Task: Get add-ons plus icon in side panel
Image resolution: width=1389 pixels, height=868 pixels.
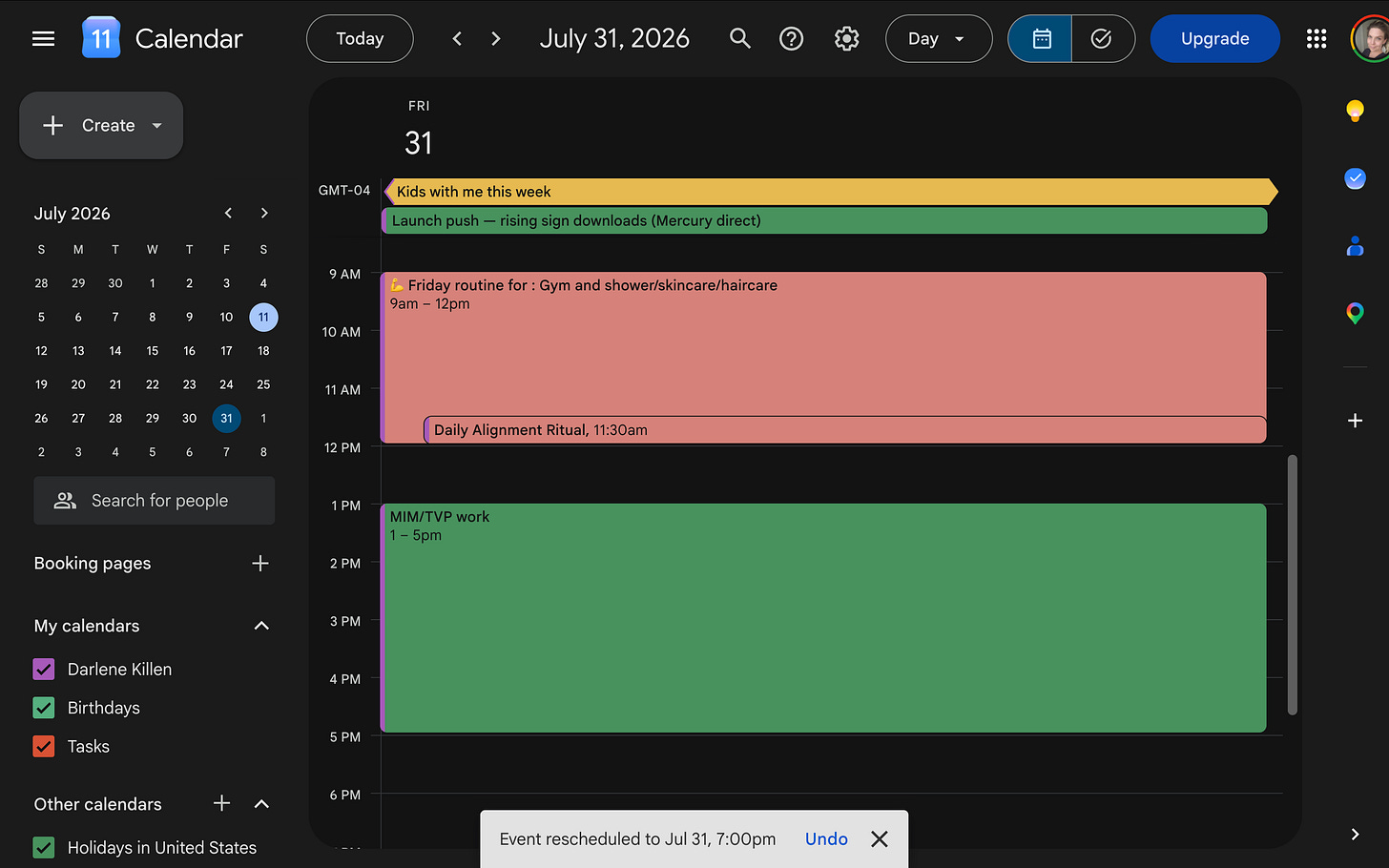Action: 1355,421
